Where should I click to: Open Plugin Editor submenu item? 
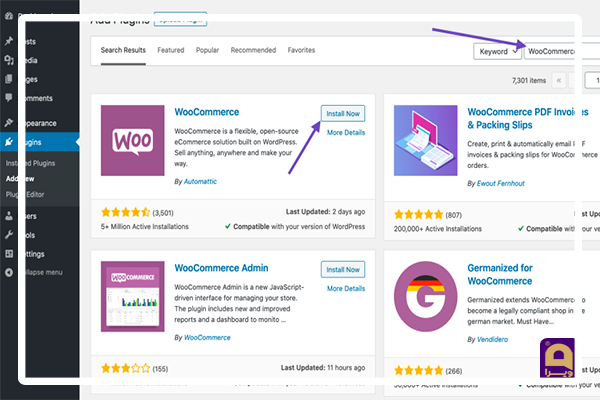click(25, 194)
